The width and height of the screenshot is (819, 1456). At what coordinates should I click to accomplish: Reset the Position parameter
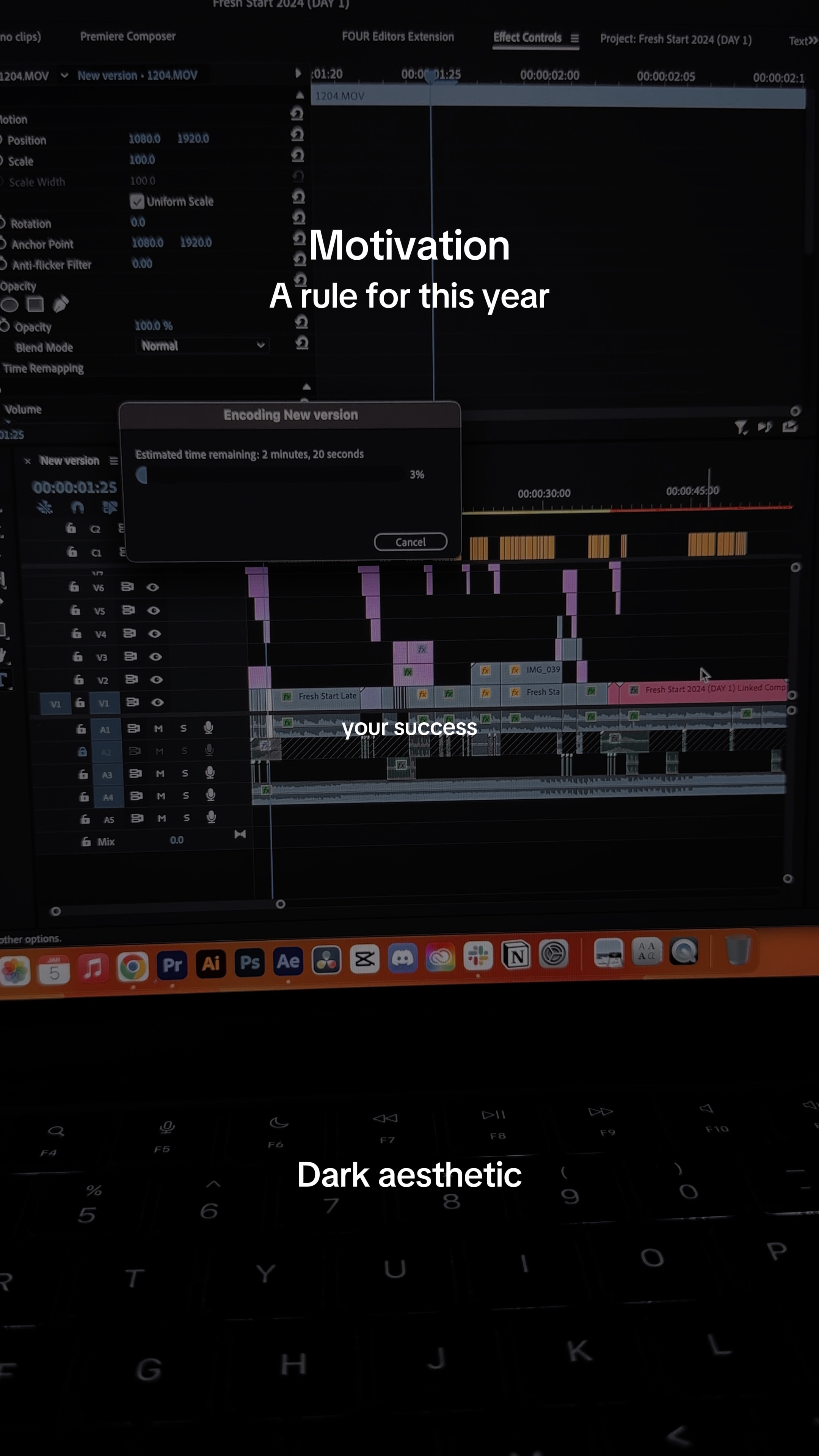297,135
